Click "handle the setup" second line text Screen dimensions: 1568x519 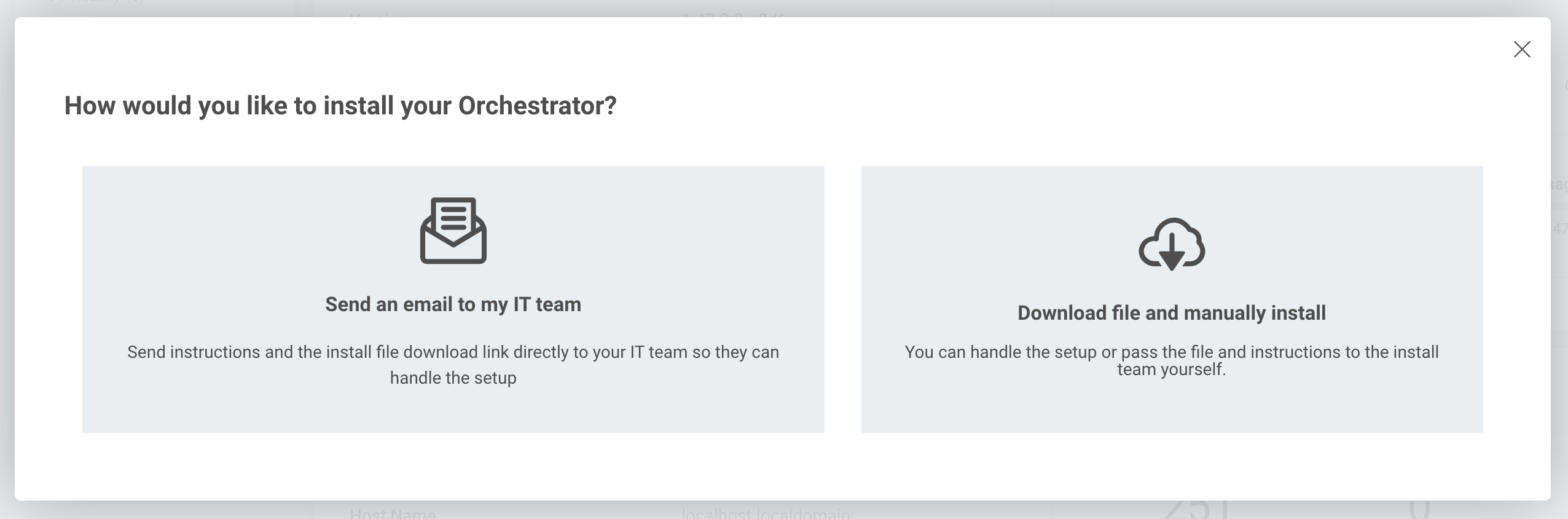(x=453, y=378)
